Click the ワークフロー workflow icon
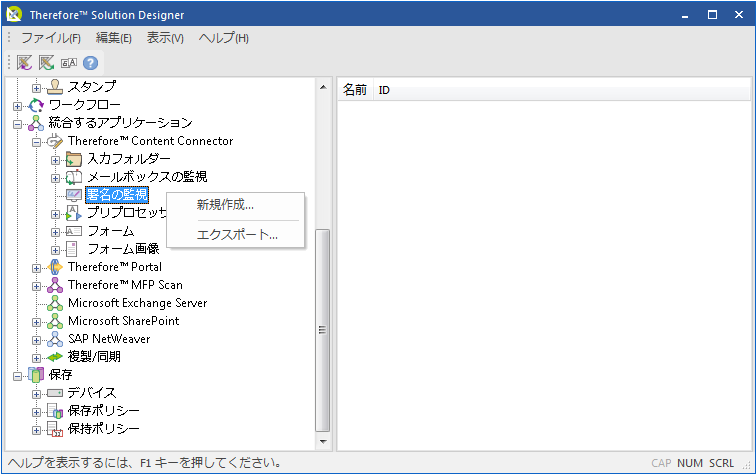Image resolution: width=756 pixels, height=474 pixels. pos(36,105)
